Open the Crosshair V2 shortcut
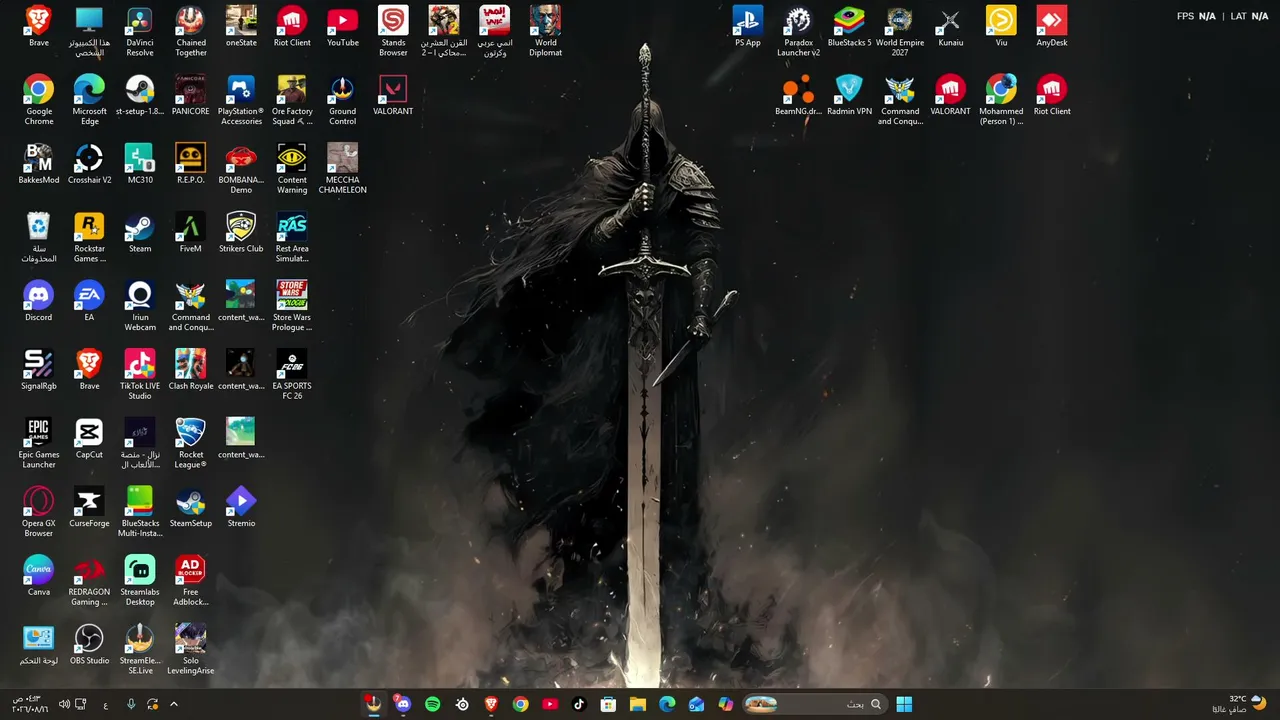Screen dimensions: 1280x720 pos(89,165)
